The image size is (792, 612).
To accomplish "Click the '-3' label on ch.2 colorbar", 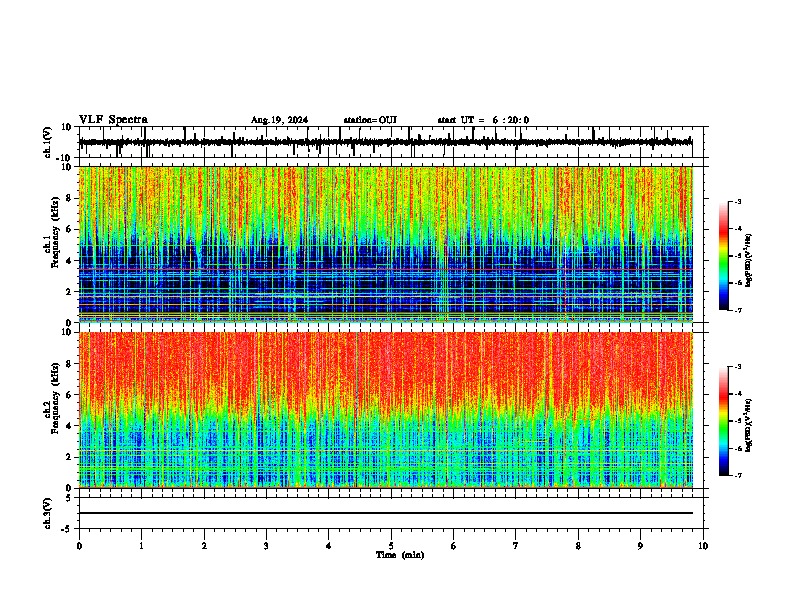I will [x=738, y=367].
